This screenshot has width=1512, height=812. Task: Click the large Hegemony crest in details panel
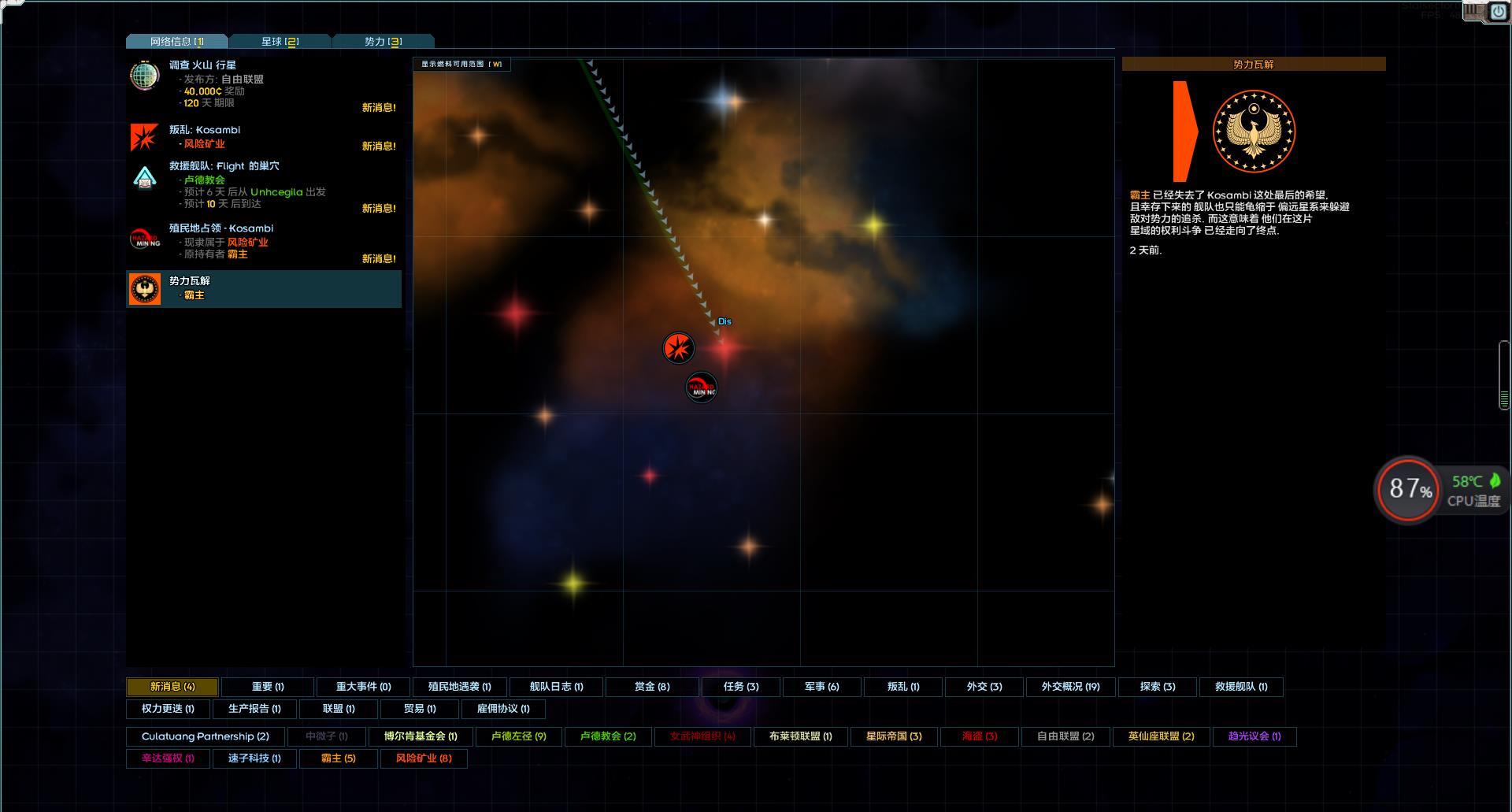(1254, 131)
